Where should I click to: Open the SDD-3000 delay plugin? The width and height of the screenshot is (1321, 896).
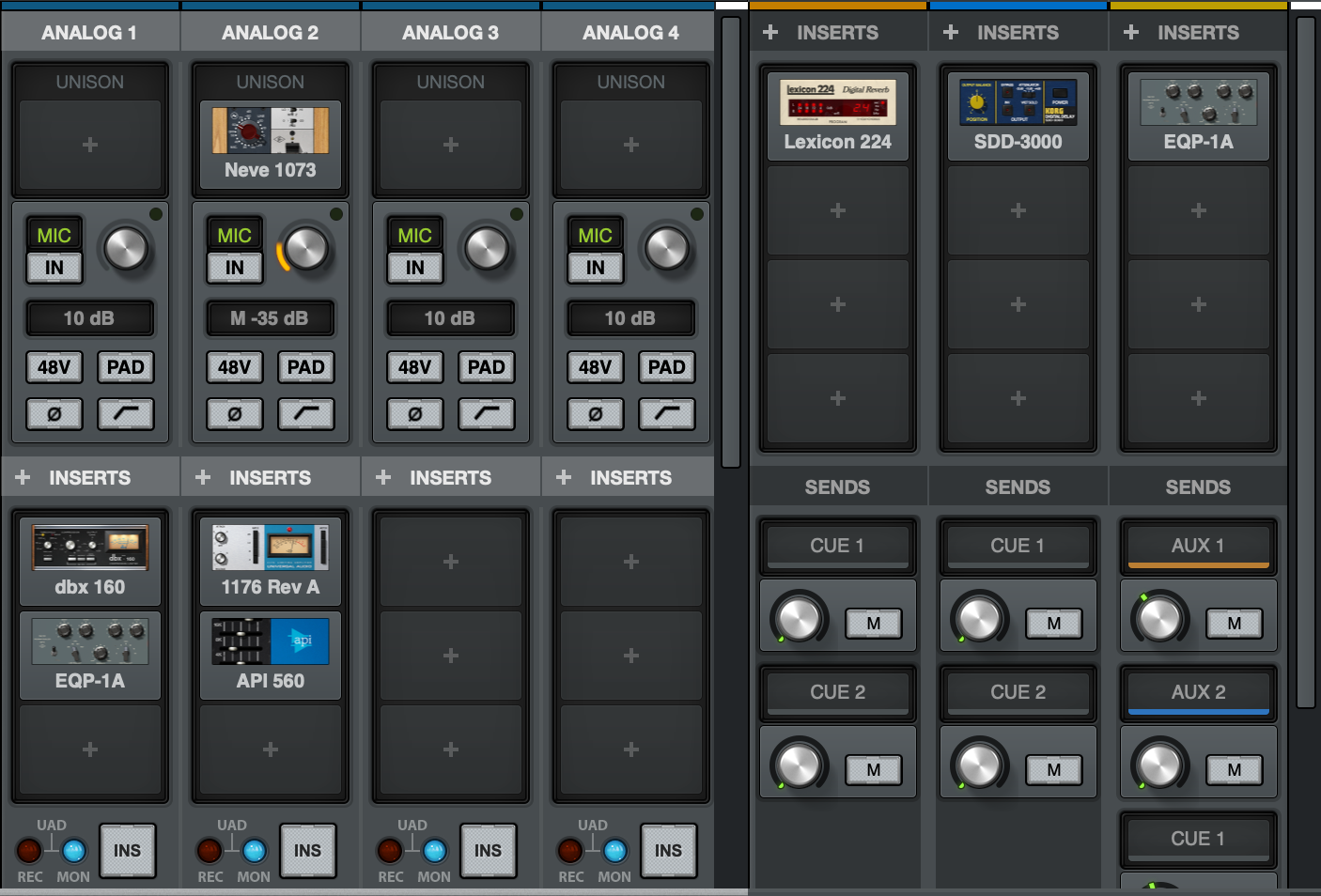click(x=1018, y=116)
